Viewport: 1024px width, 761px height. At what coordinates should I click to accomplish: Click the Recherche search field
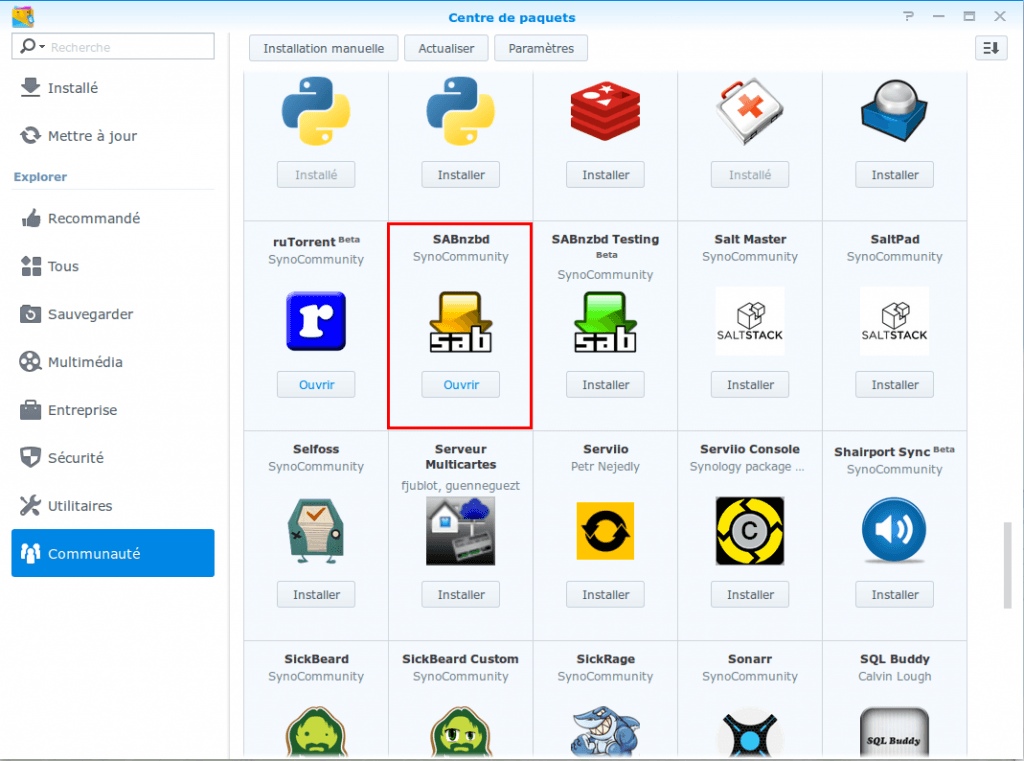(113, 46)
